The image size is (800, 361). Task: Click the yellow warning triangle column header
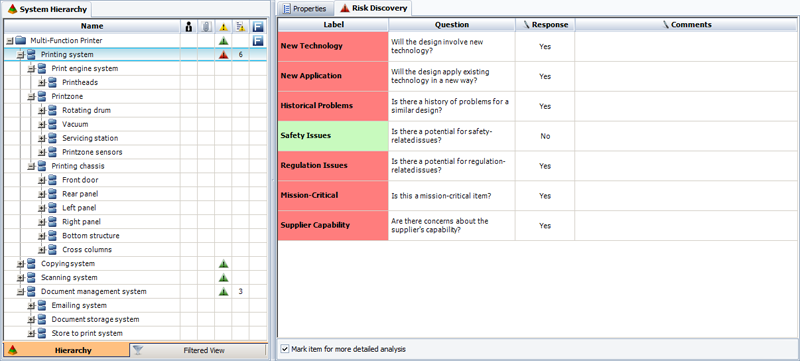[223, 26]
